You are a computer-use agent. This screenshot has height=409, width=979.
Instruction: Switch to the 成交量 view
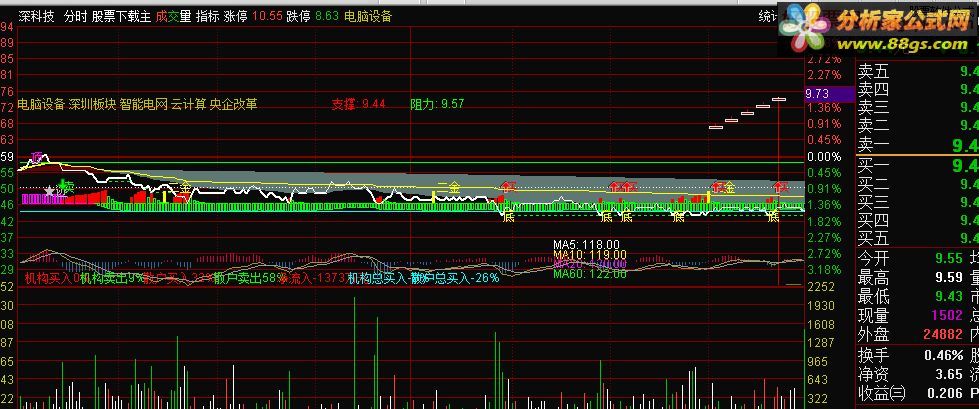(174, 16)
